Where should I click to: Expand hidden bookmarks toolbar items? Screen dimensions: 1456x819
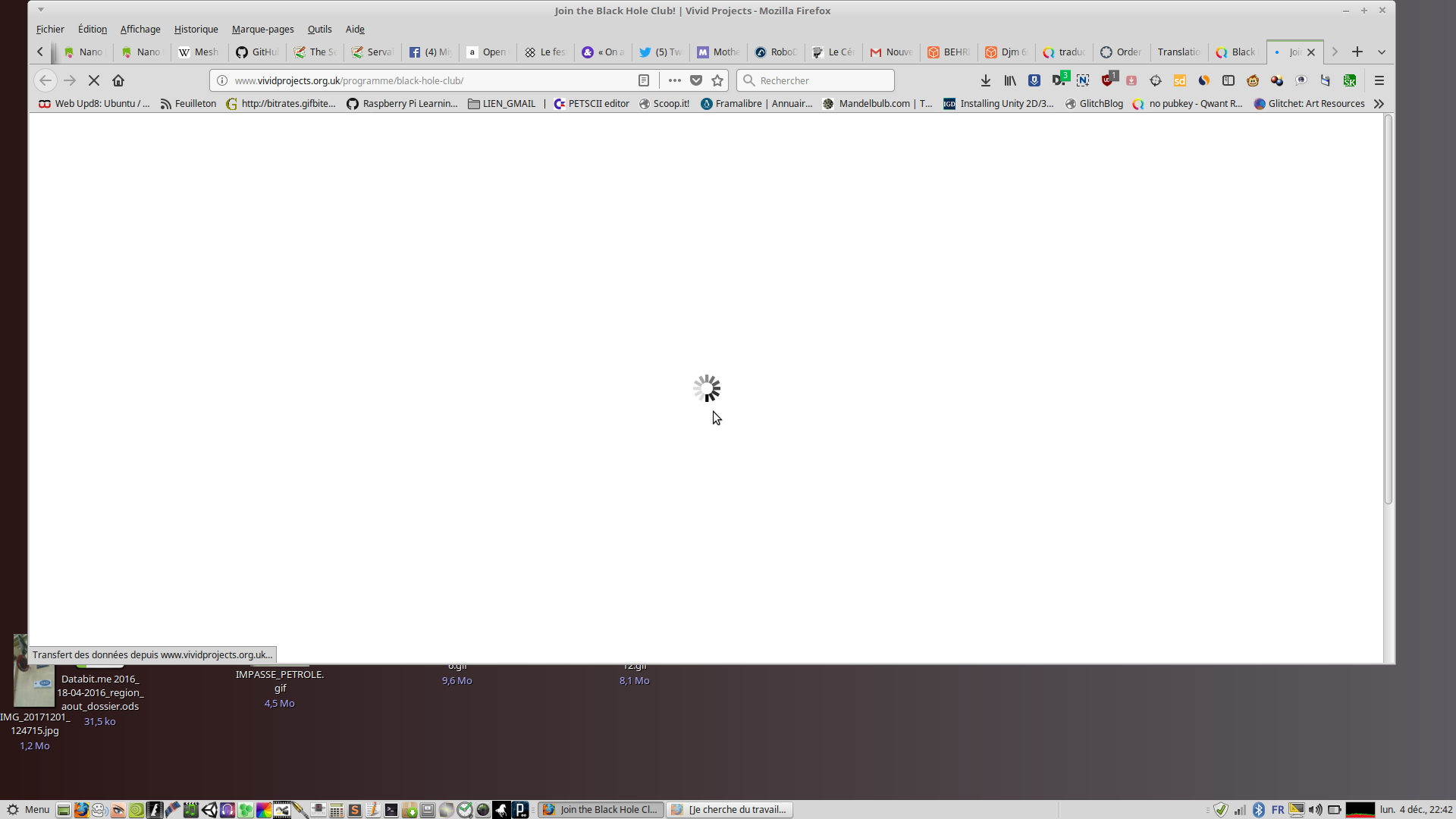pos(1379,104)
